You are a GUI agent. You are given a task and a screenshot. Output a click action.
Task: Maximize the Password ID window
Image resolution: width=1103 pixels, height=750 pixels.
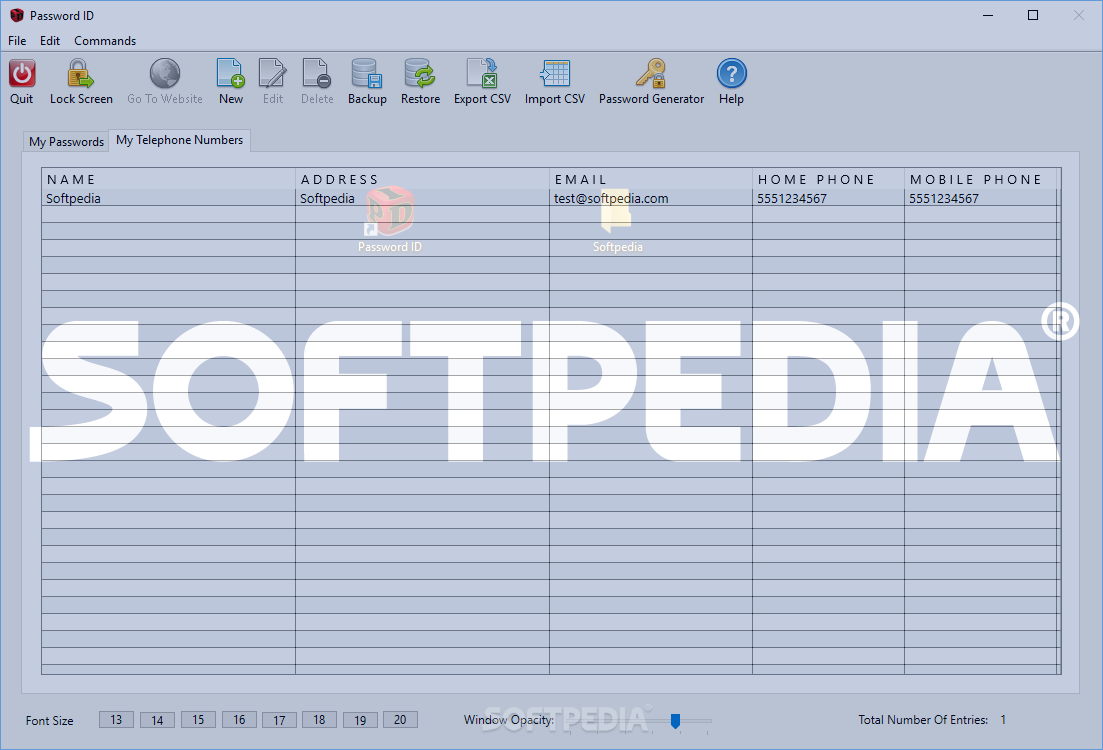[1033, 15]
